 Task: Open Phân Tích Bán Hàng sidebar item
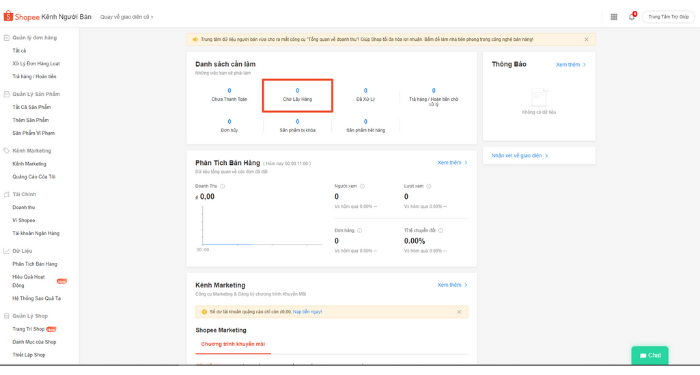click(35, 264)
